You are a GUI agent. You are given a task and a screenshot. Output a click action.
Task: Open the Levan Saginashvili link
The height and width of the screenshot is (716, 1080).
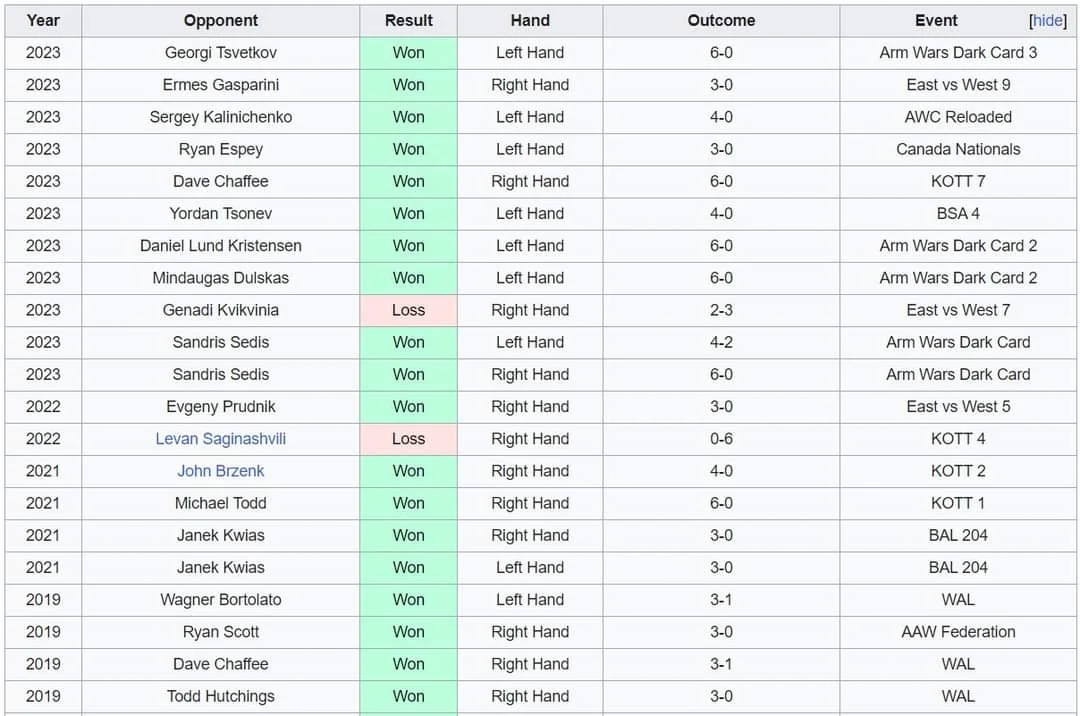[220, 438]
